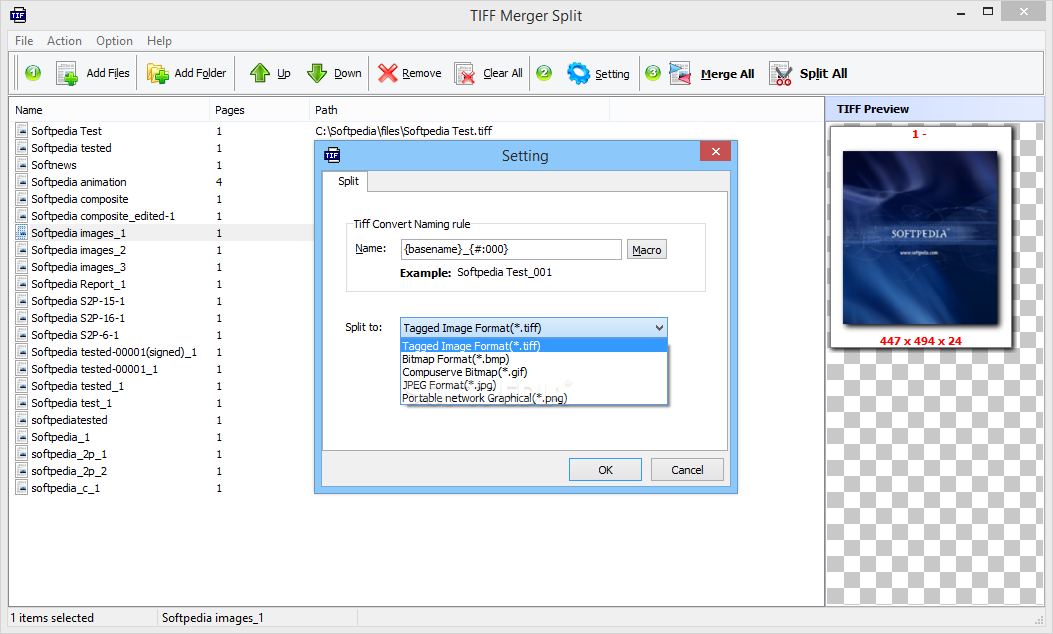The height and width of the screenshot is (634, 1053).
Task: Click file icon beside Softpedia animation
Action: (x=21, y=181)
